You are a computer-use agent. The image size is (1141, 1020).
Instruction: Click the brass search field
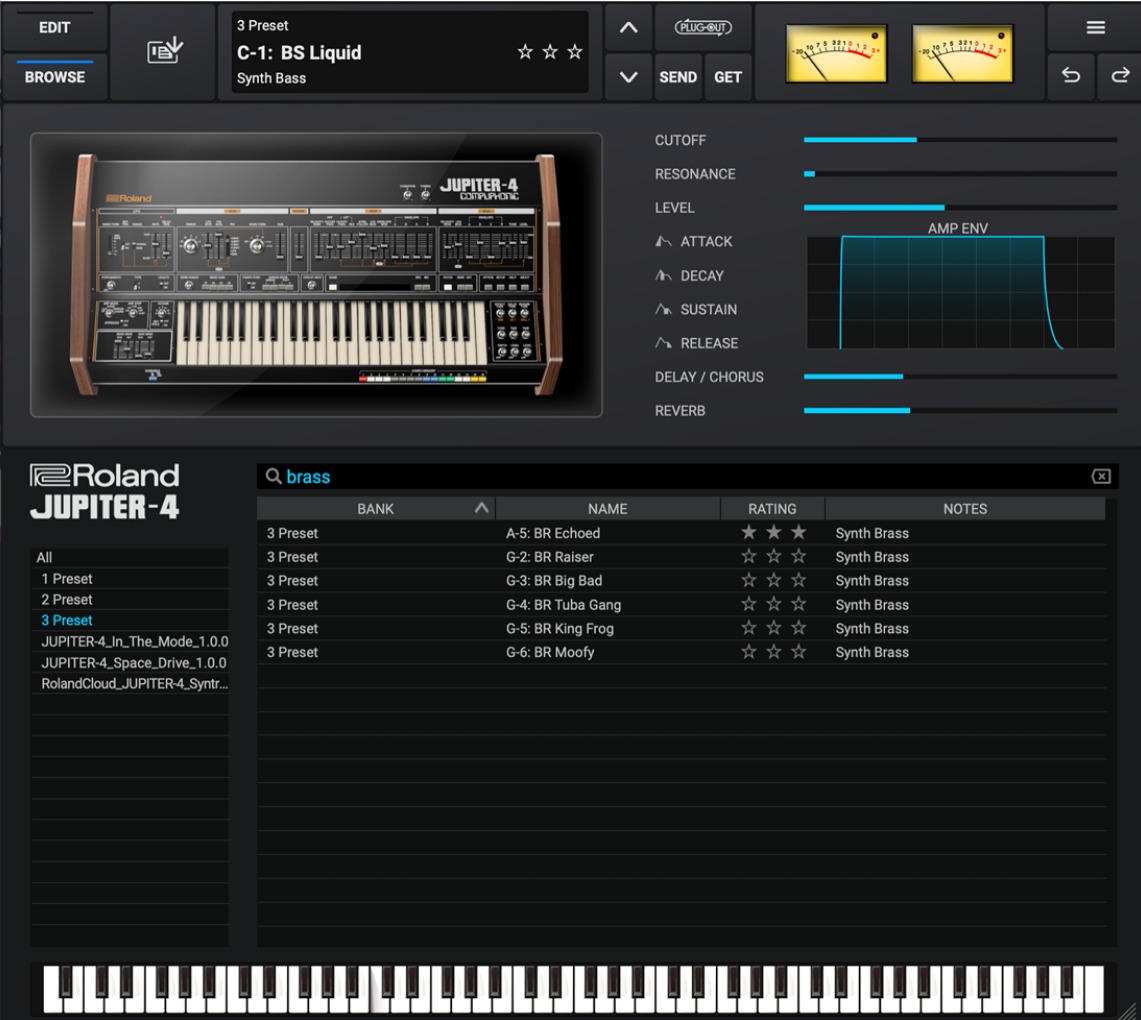[687, 477]
